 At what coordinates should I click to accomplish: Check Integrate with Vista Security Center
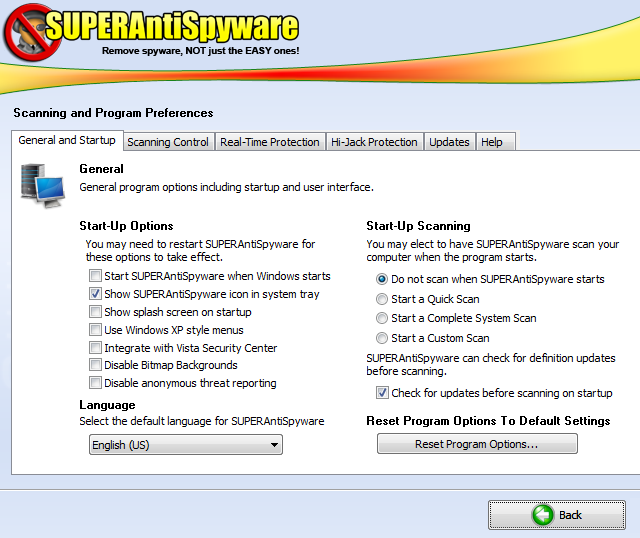[x=95, y=348]
